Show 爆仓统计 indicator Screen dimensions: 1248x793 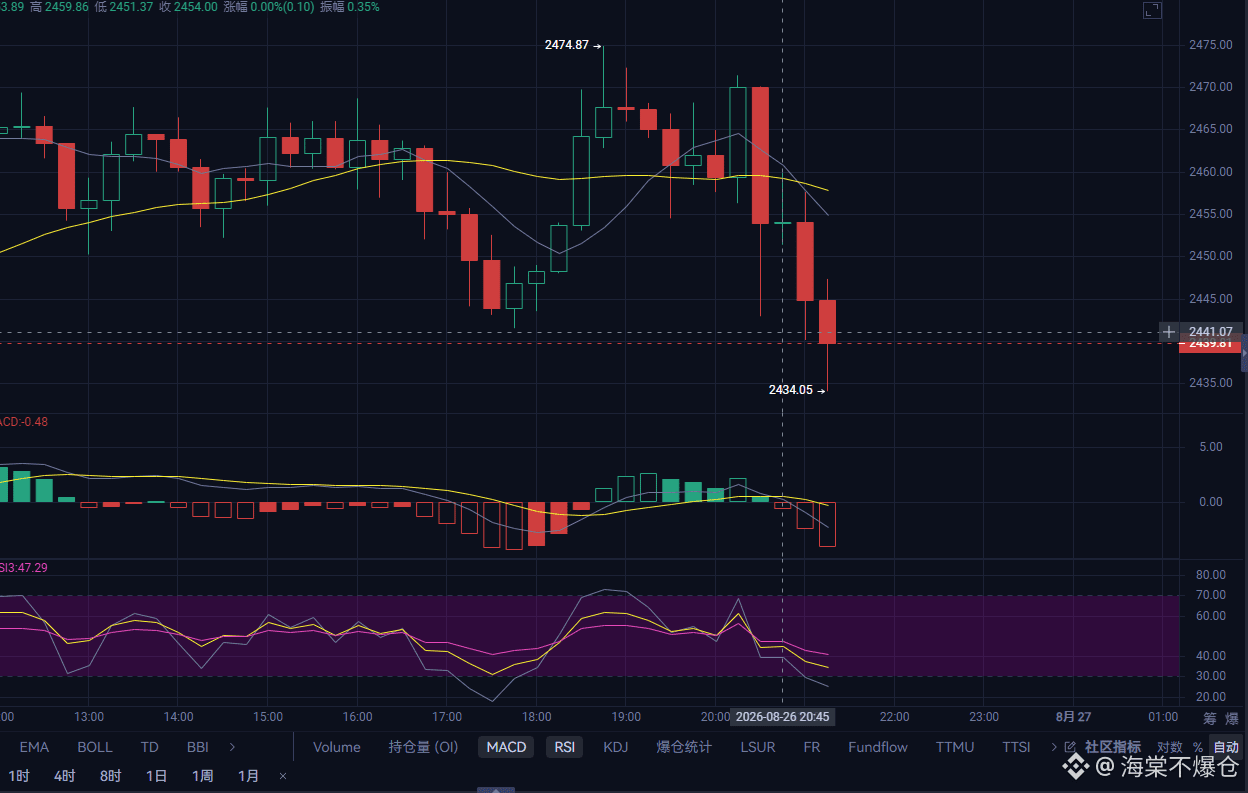(x=684, y=747)
